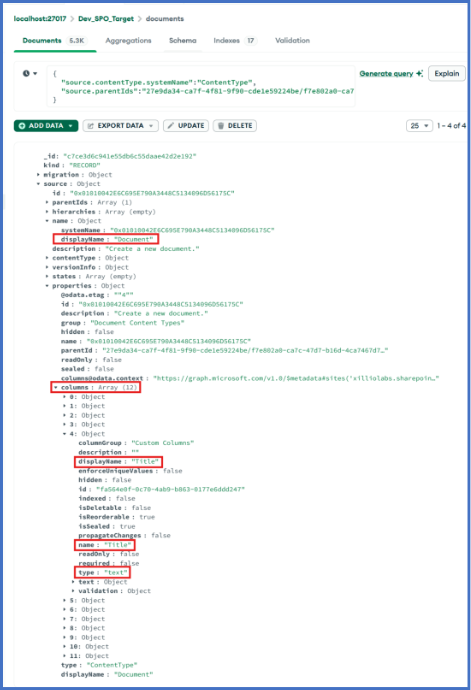Click the description "Create a new document." under name
471x690 pixels.
coord(152,249)
